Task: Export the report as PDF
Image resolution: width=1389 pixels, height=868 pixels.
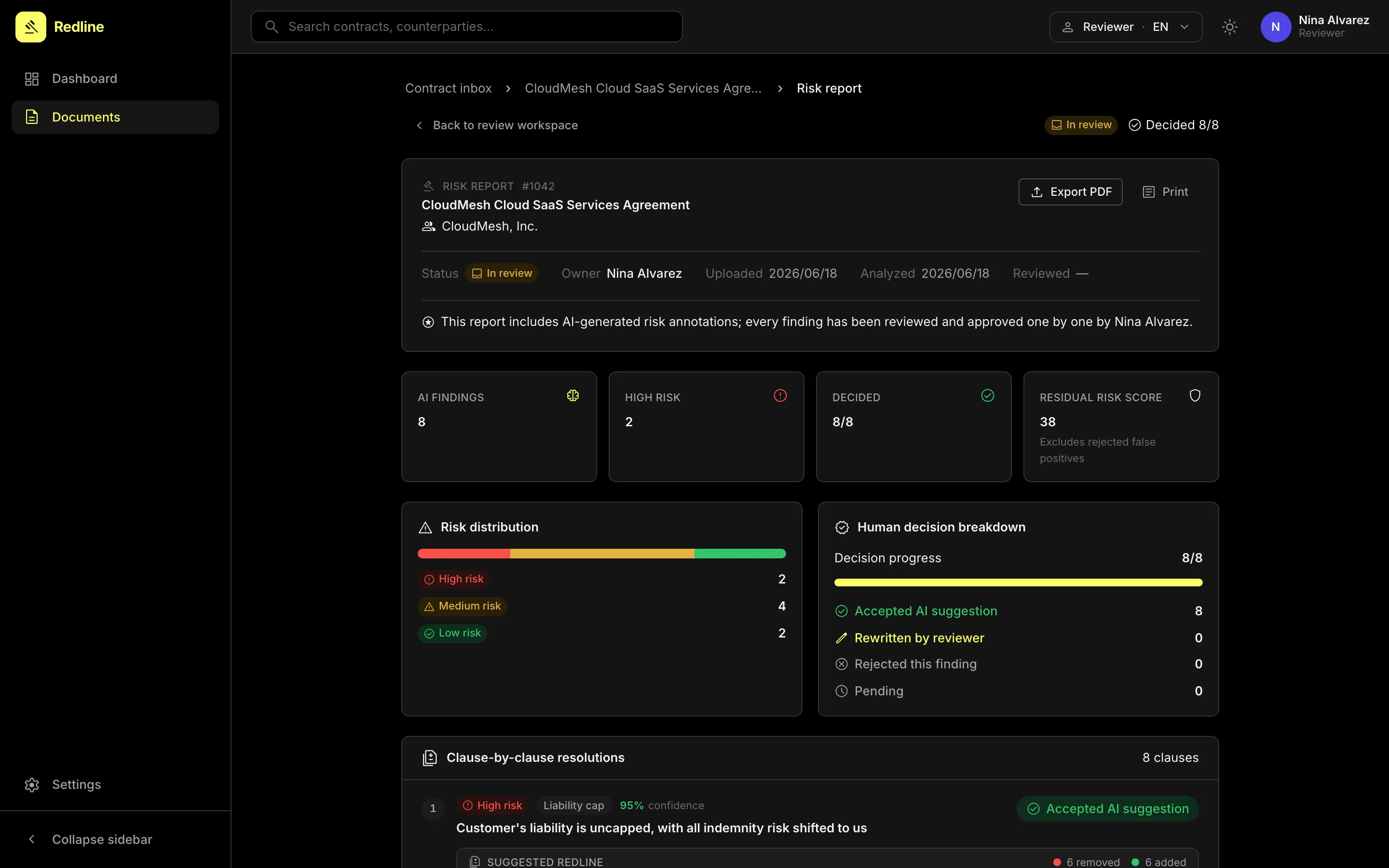Action: click(1071, 192)
